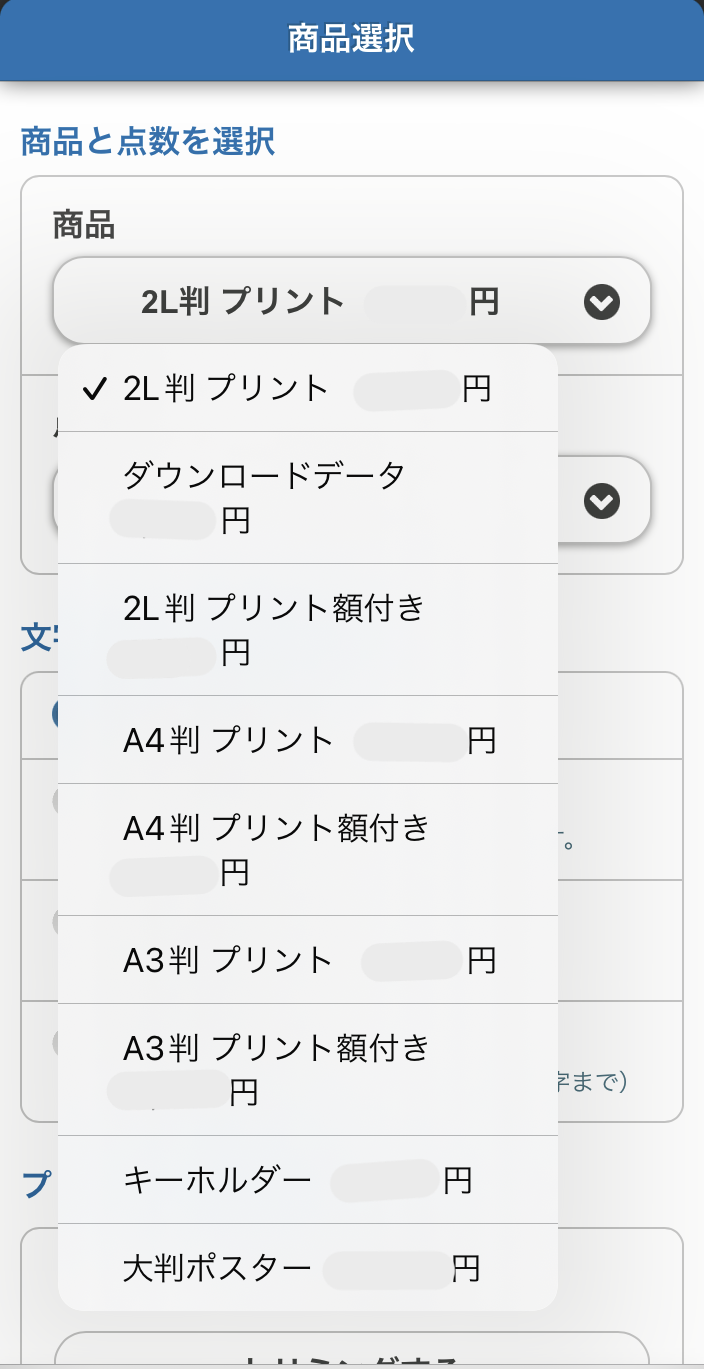Pick the A4判 プリント option
This screenshot has height=1369, width=704.
coord(308,740)
